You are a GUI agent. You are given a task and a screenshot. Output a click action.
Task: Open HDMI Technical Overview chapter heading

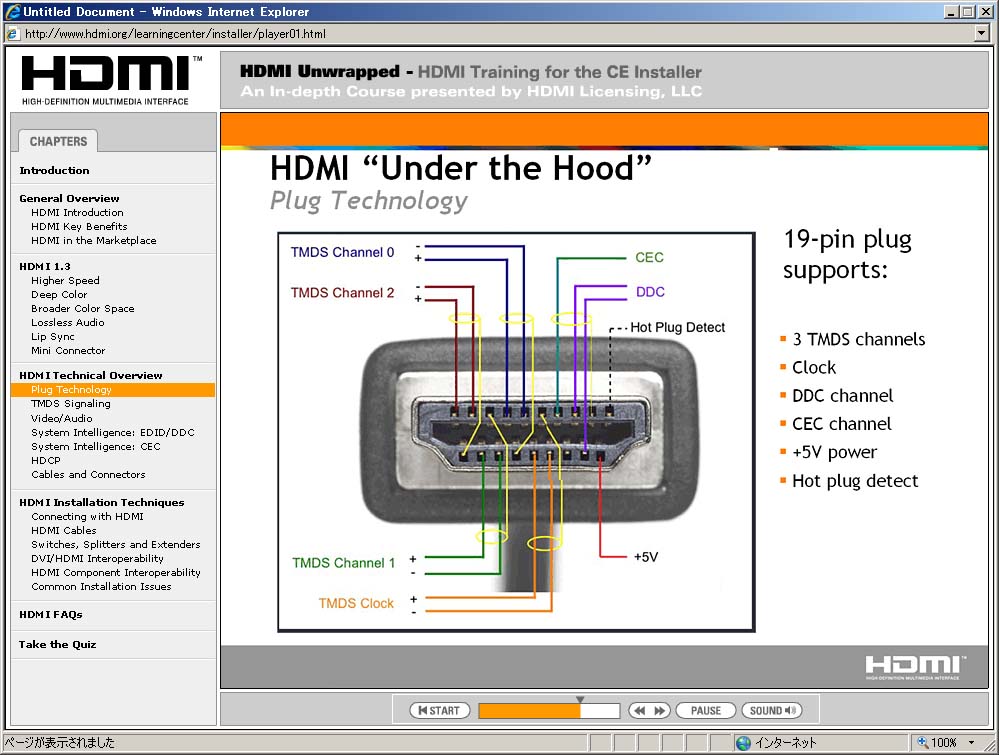(90, 375)
